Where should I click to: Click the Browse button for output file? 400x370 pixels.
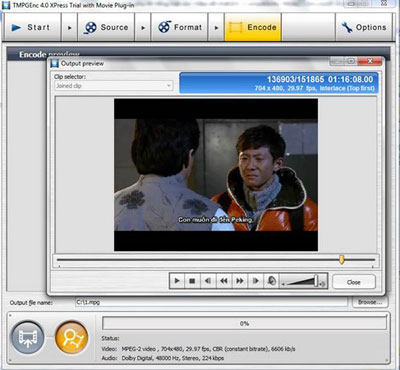[x=370, y=302]
